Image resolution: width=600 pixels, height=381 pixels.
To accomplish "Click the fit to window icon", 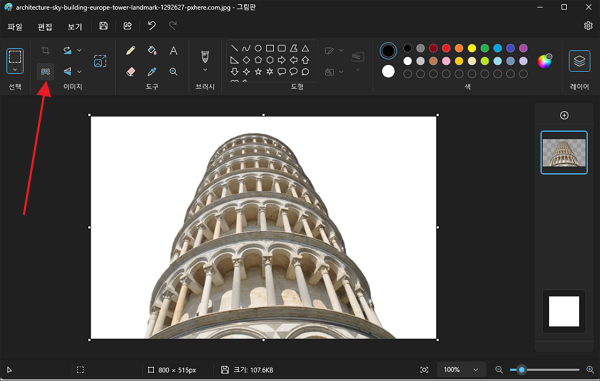I will pyautogui.click(x=424, y=370).
